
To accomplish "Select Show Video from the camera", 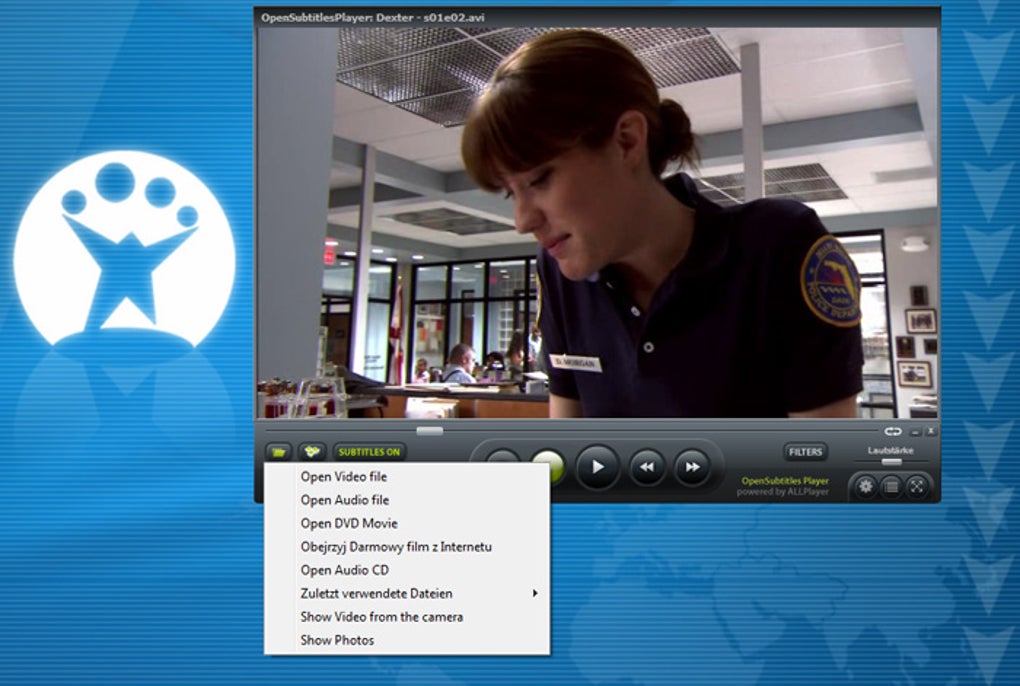I will (407, 617).
